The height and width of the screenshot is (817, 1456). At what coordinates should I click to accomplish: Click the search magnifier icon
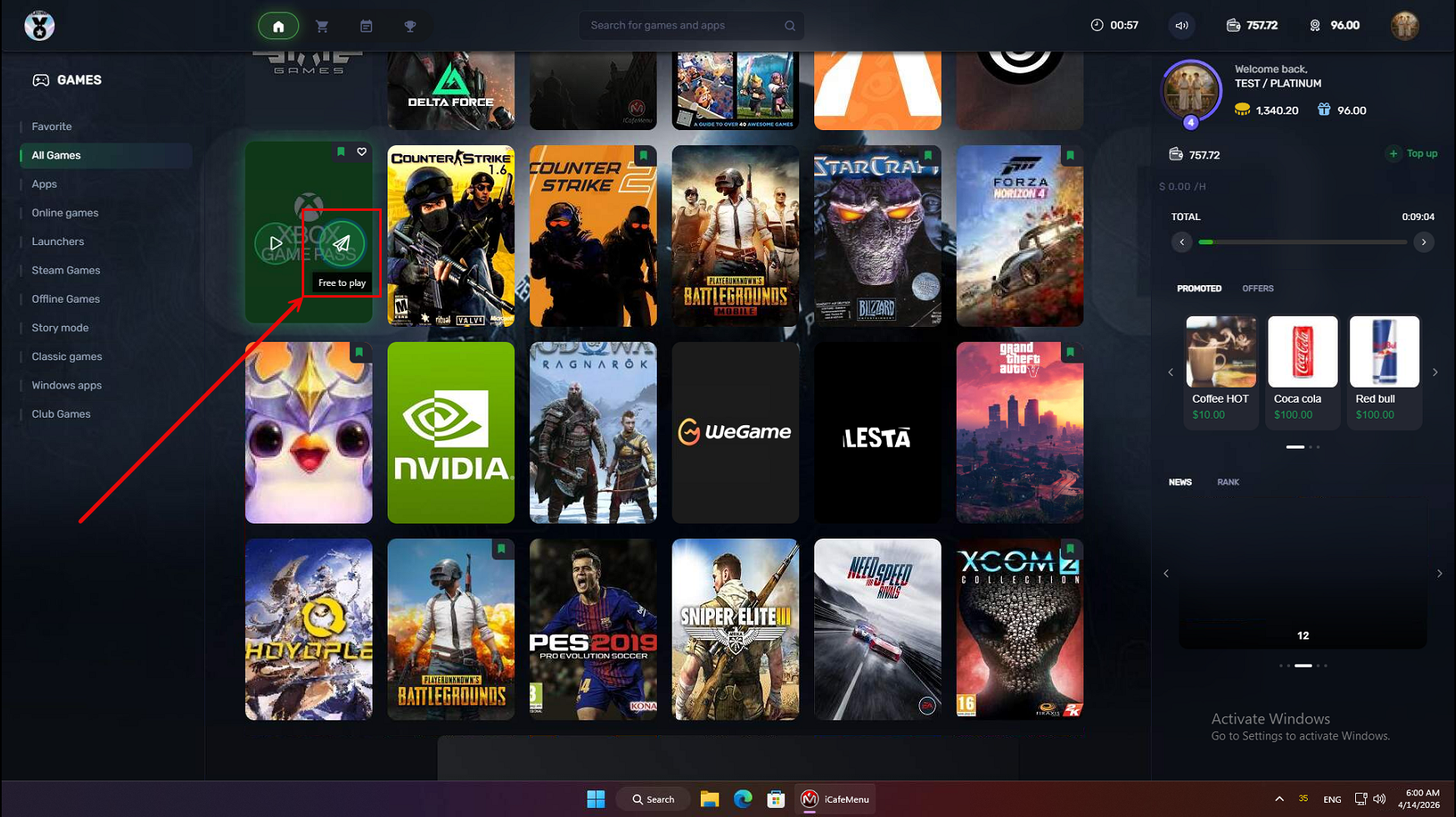pos(789,26)
